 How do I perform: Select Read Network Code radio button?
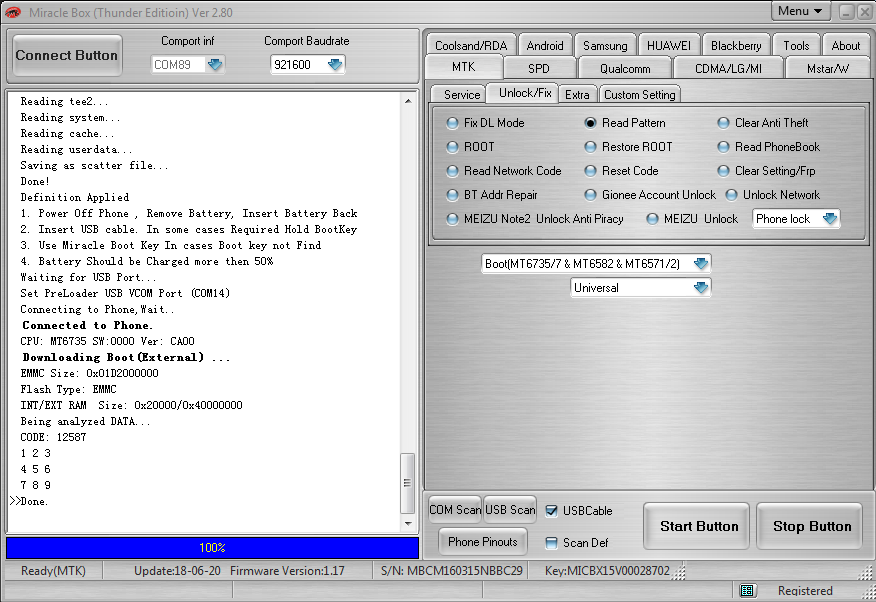pyautogui.click(x=452, y=171)
